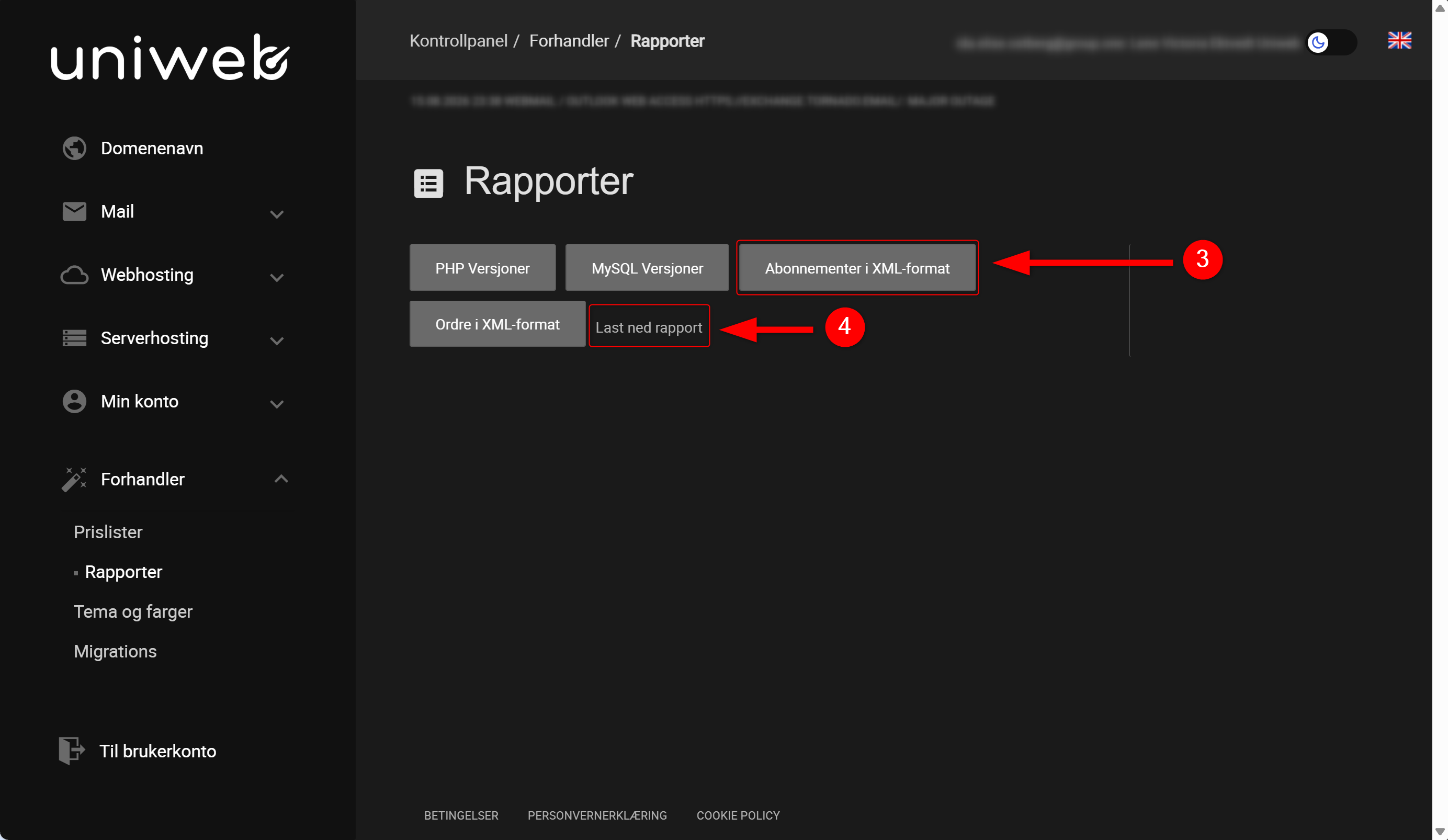Collapse the Forhandler menu chevron
This screenshot has height=840, width=1448.
[x=281, y=479]
